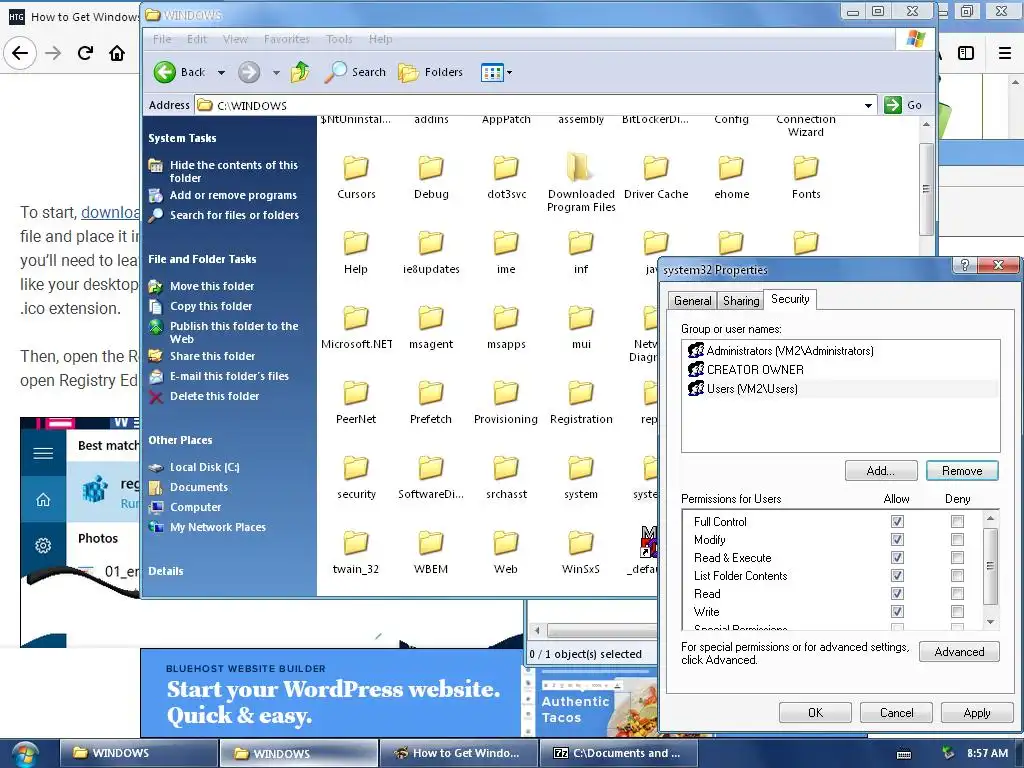
Task: Open the Views icon in Explorer toolbar
Action: click(x=492, y=72)
